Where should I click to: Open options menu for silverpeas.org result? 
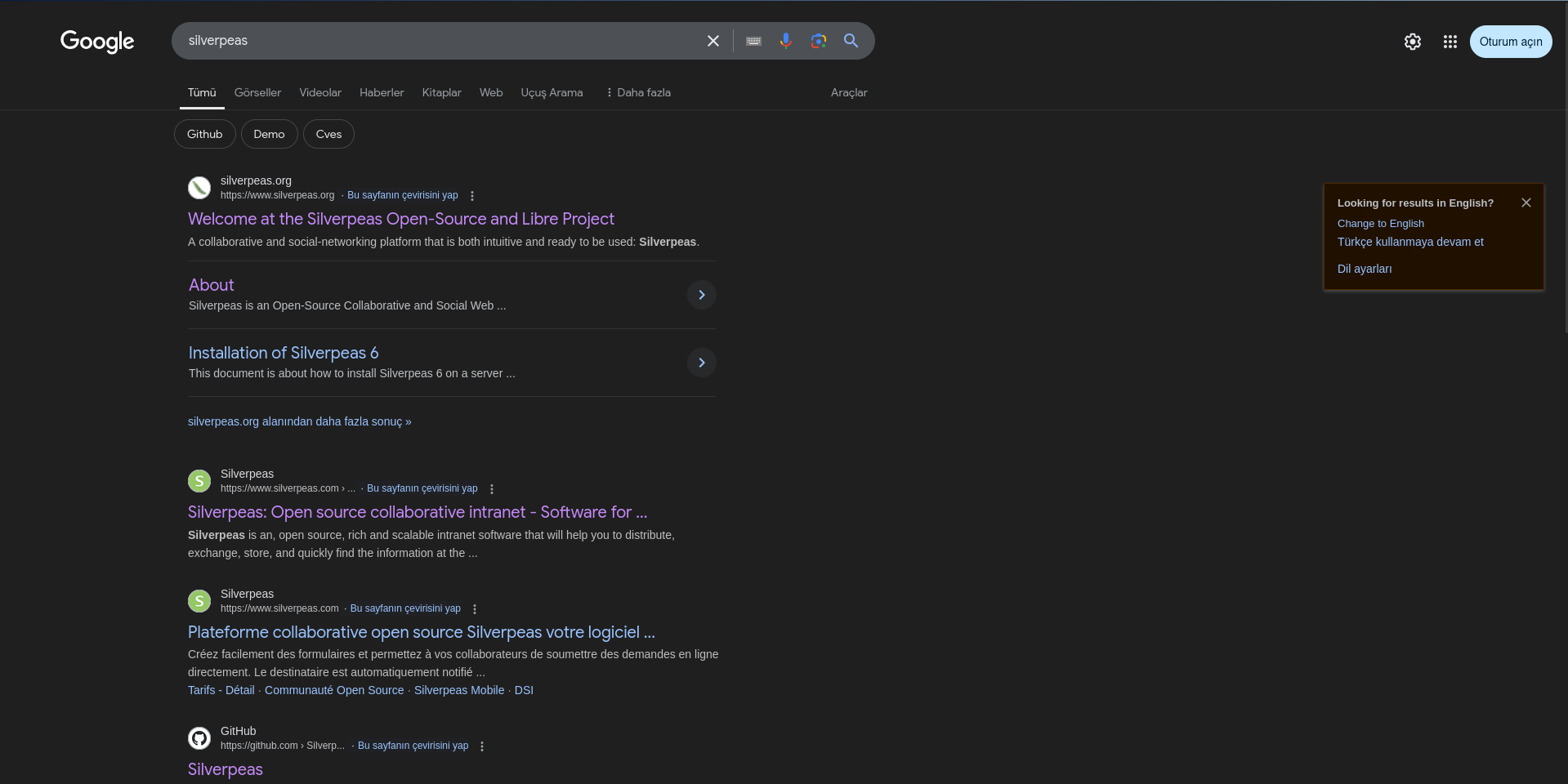[x=472, y=196]
